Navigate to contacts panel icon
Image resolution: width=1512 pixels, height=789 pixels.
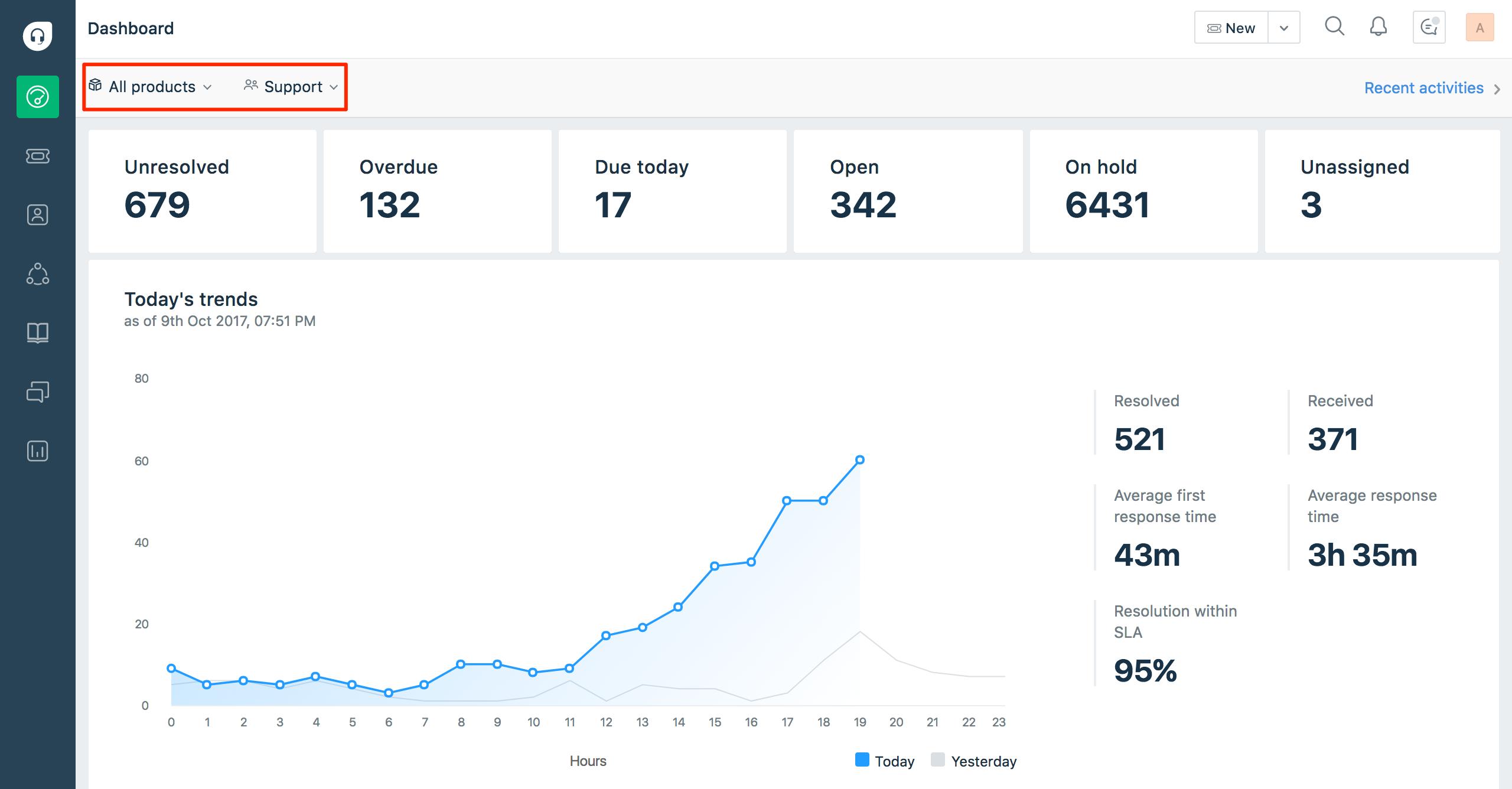tap(37, 214)
